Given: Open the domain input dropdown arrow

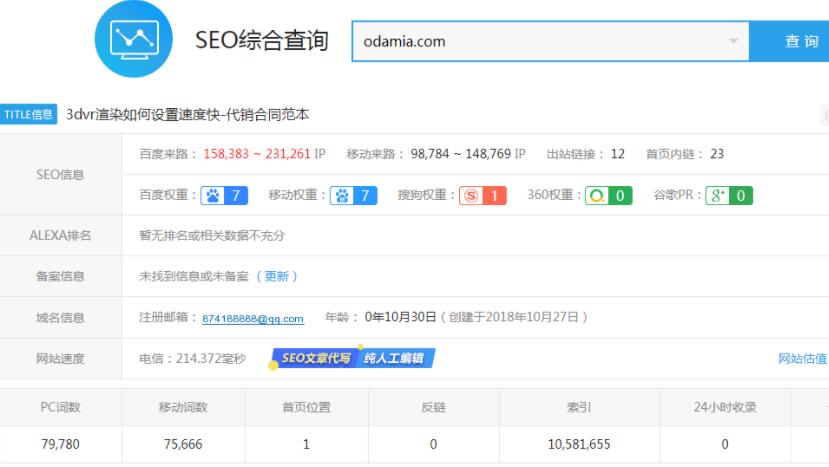Looking at the screenshot, I should 734,42.
